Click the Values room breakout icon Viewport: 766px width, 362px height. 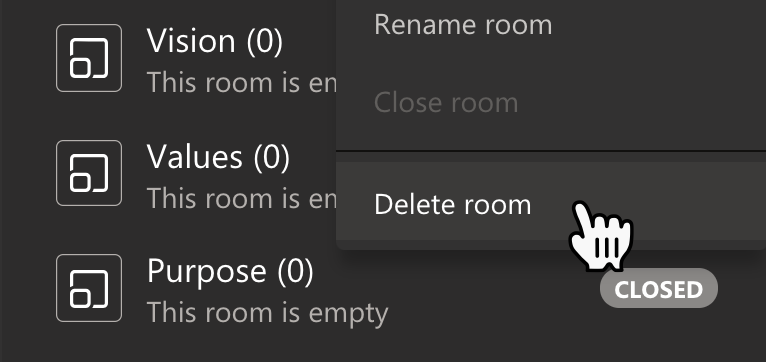(x=89, y=173)
